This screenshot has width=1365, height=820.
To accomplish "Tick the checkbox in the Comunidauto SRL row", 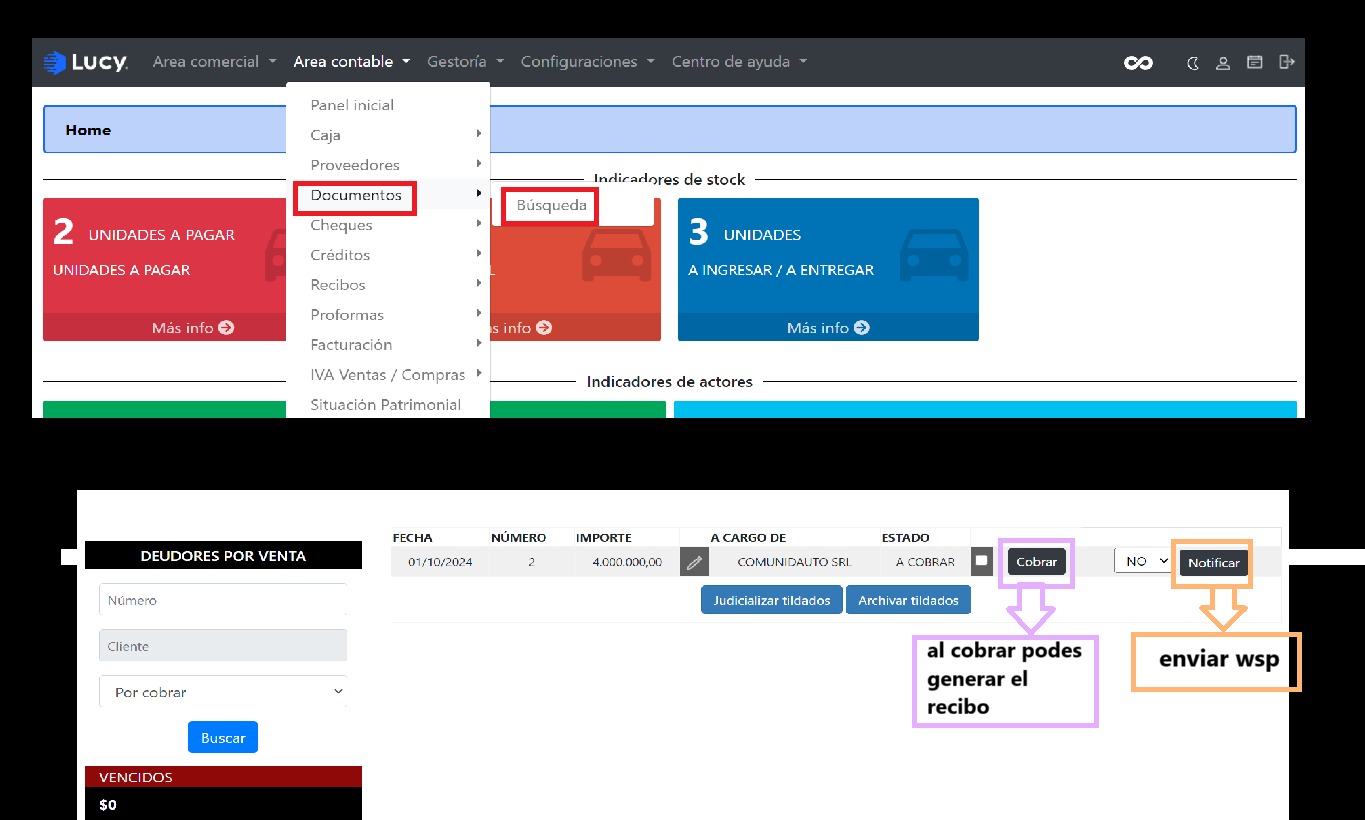I will (x=982, y=561).
